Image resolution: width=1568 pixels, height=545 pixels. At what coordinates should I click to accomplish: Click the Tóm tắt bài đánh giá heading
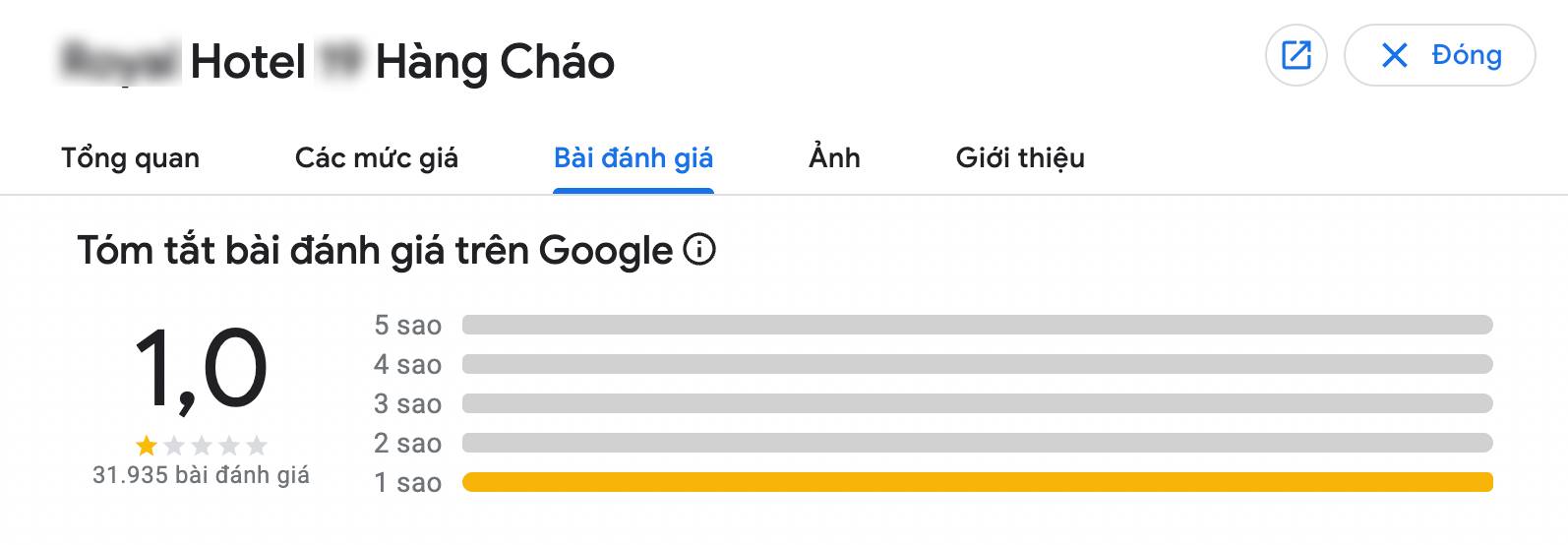pyautogui.click(x=375, y=251)
